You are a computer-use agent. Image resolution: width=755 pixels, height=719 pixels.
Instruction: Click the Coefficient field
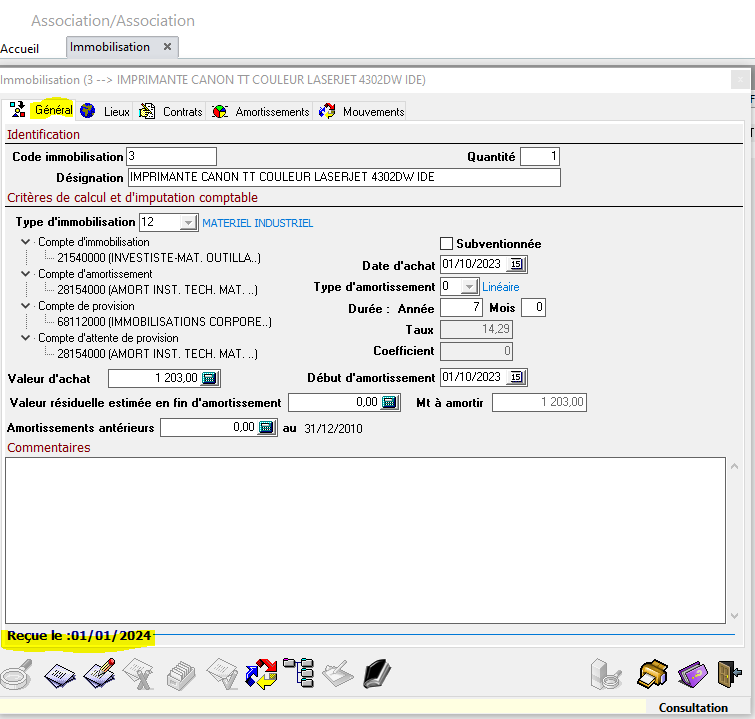tap(476, 351)
